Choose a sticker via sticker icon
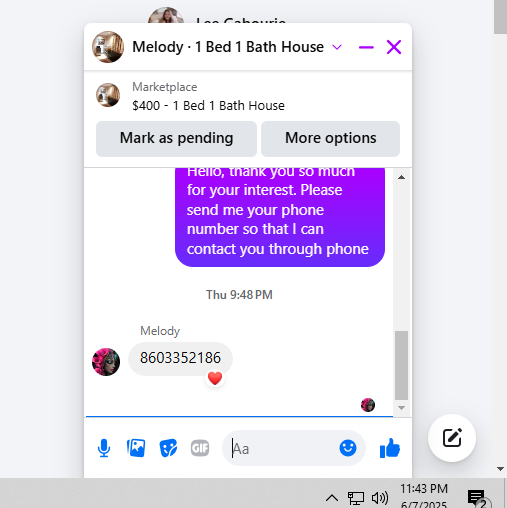Screen dimensions: 507x508 pos(168,448)
